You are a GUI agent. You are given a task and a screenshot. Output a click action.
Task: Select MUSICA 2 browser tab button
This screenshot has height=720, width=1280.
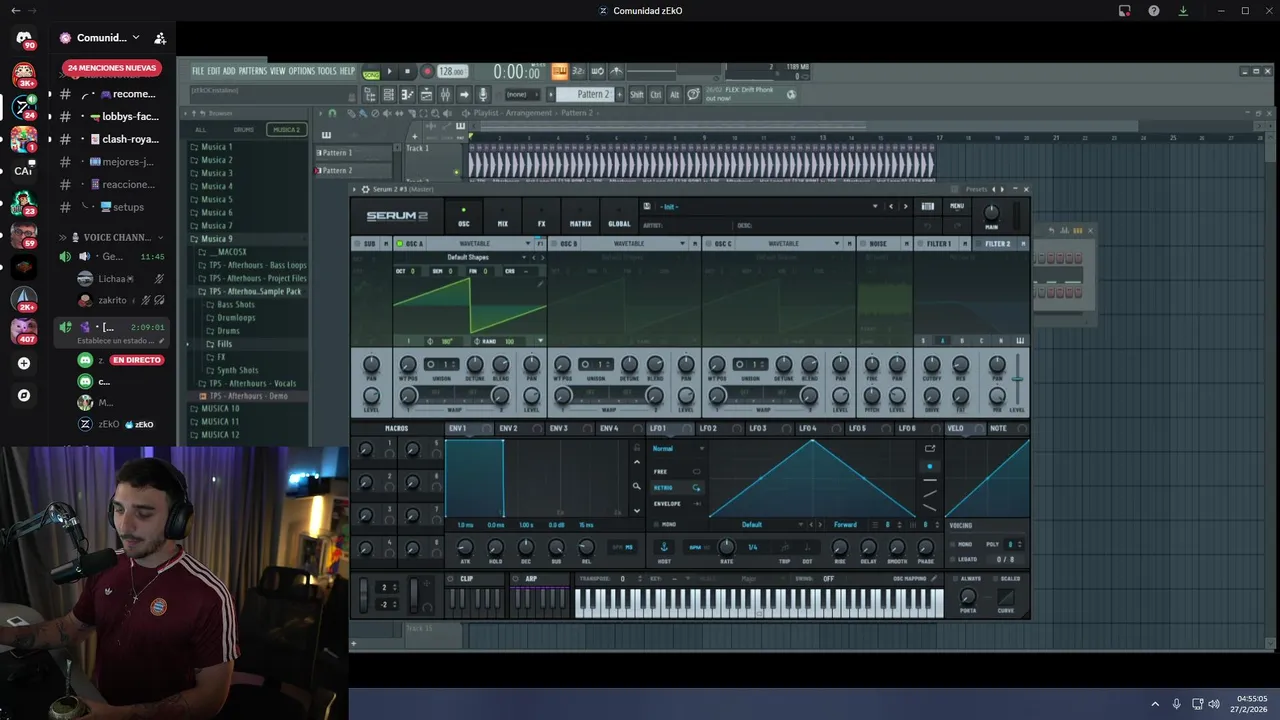[x=287, y=130]
